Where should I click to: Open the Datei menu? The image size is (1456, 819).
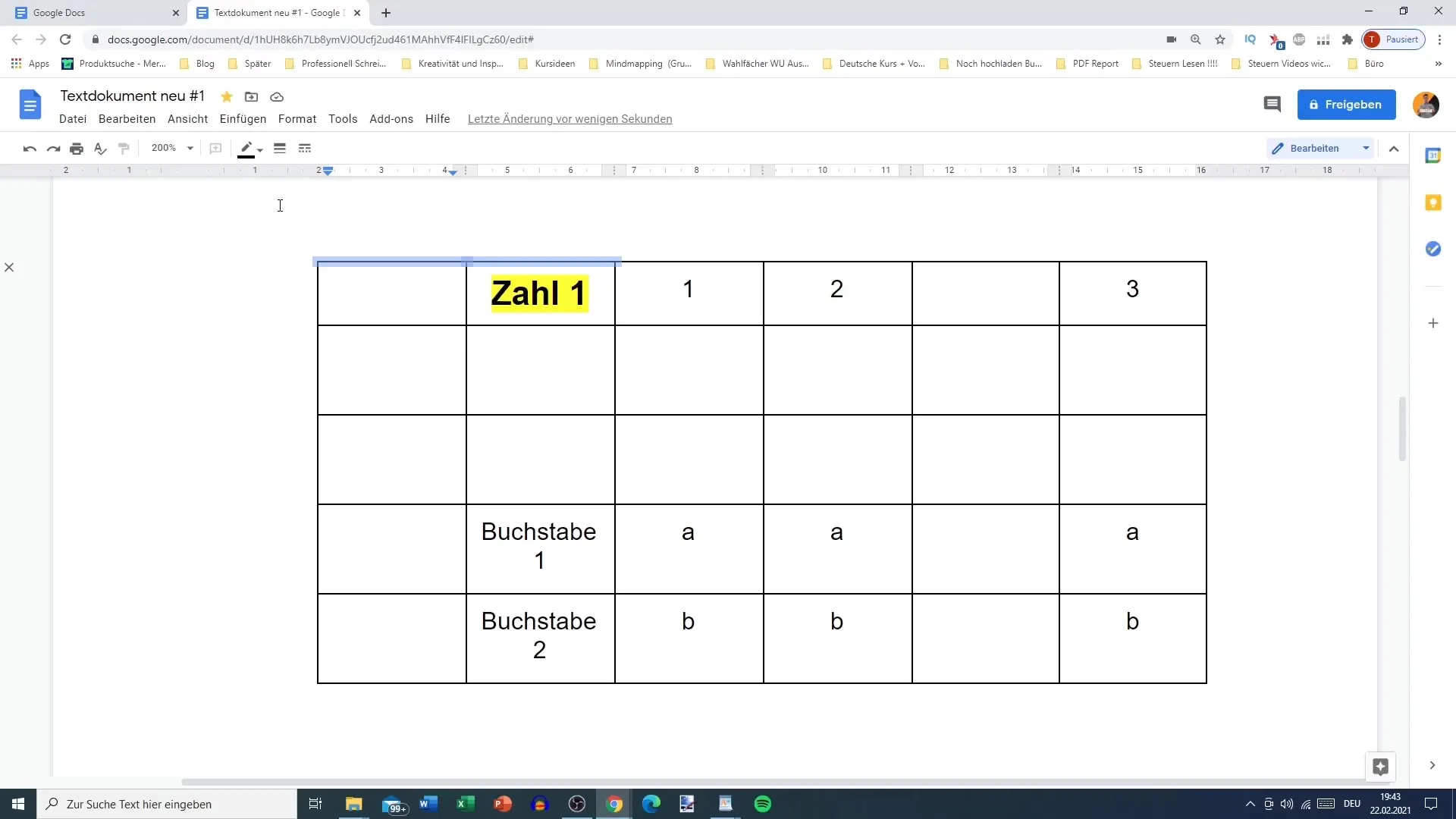point(73,118)
